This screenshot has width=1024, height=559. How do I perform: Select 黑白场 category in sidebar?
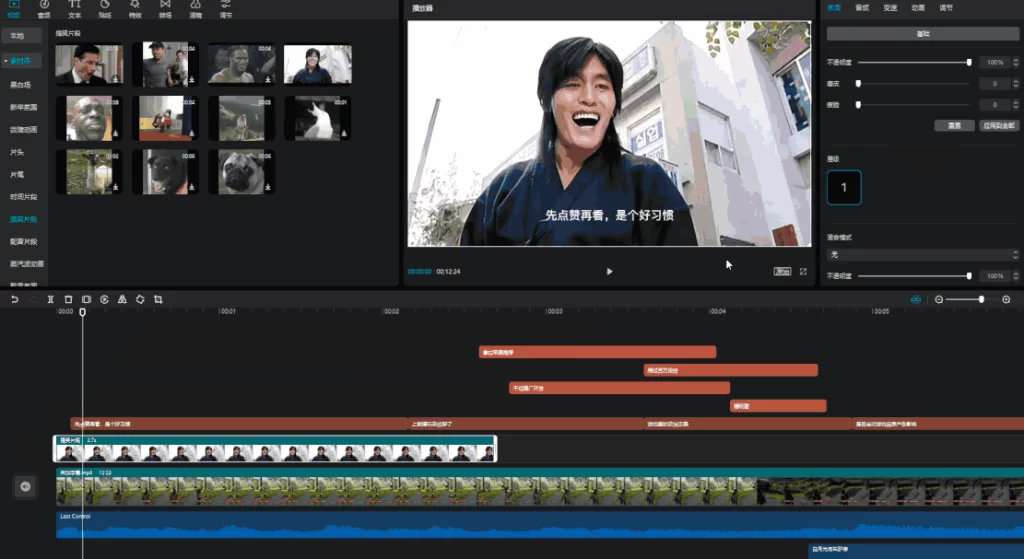(20, 85)
